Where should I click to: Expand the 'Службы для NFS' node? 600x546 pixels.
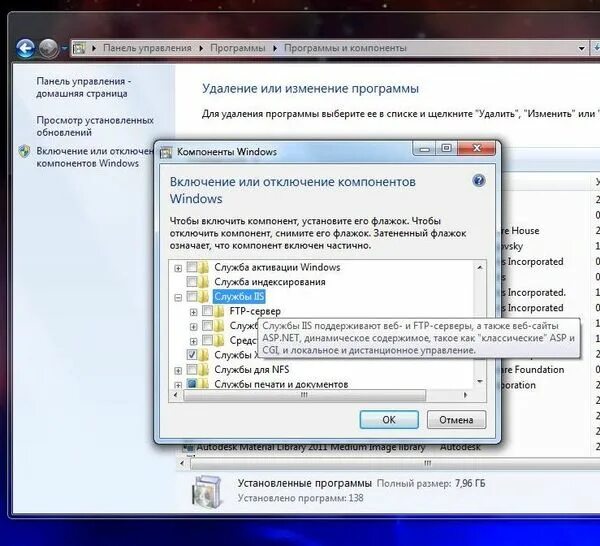[178, 370]
